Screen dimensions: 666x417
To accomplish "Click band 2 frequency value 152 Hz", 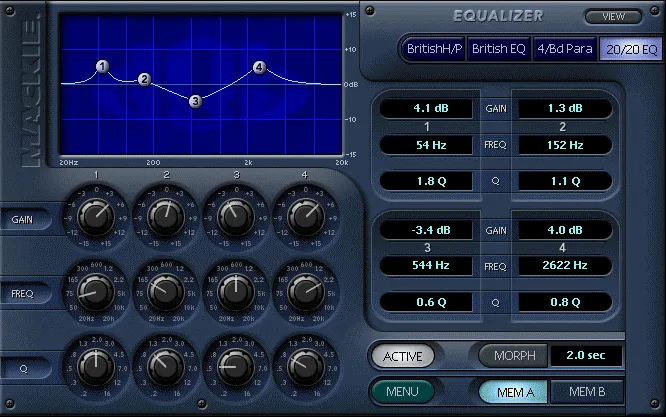I will click(x=565, y=145).
